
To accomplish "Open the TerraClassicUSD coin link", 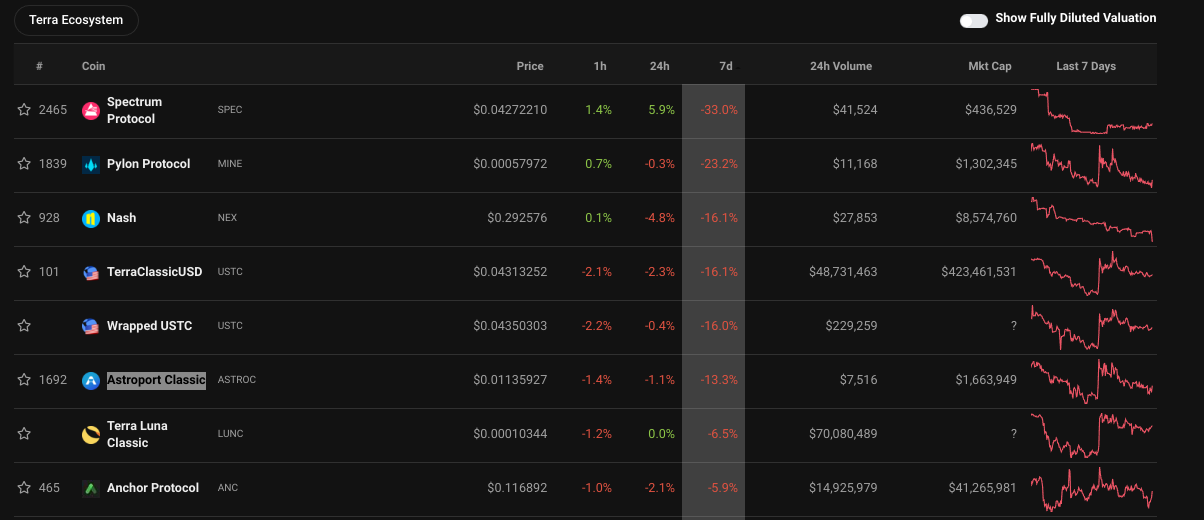I will coord(154,272).
